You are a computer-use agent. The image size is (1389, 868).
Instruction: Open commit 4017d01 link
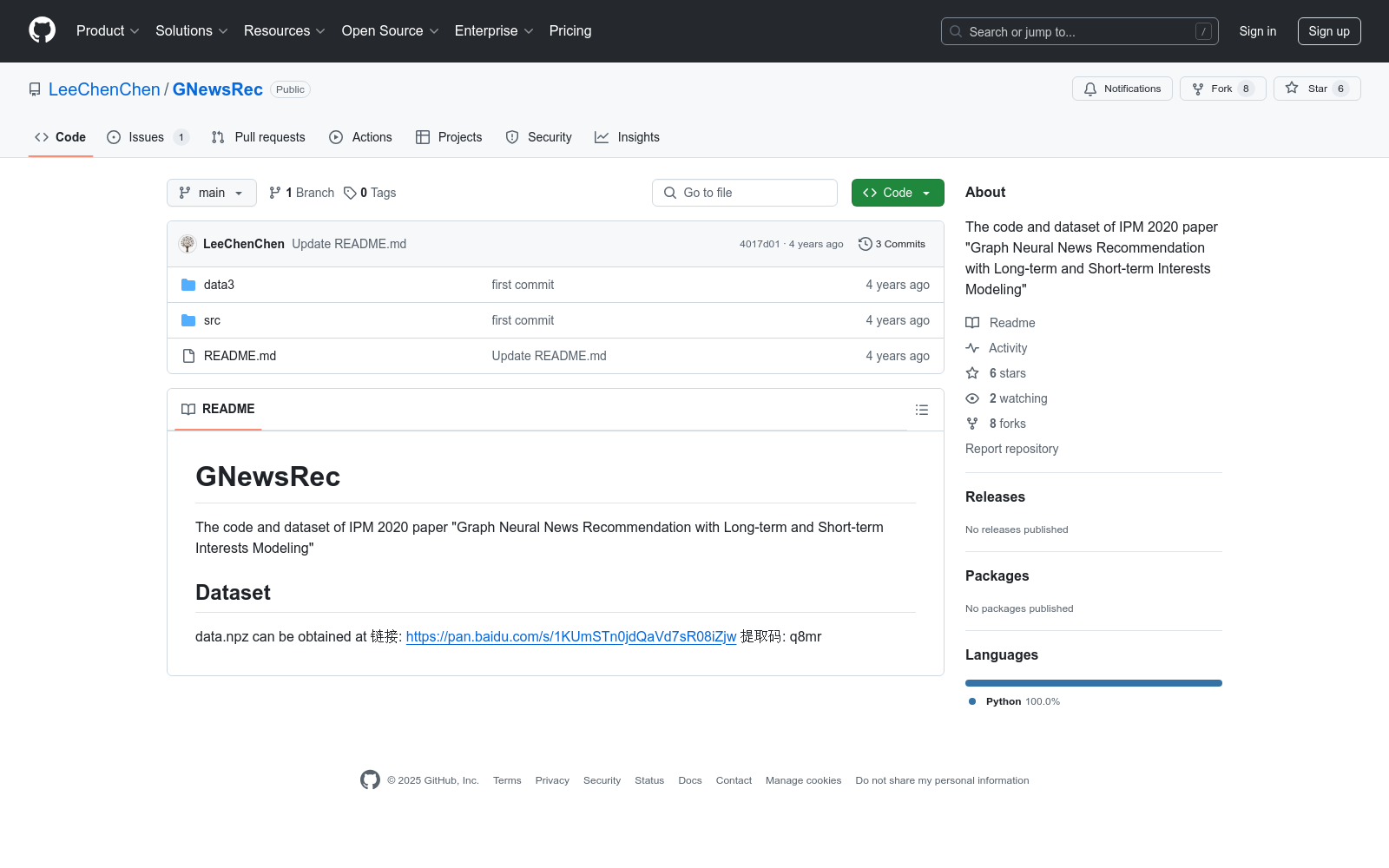point(760,244)
